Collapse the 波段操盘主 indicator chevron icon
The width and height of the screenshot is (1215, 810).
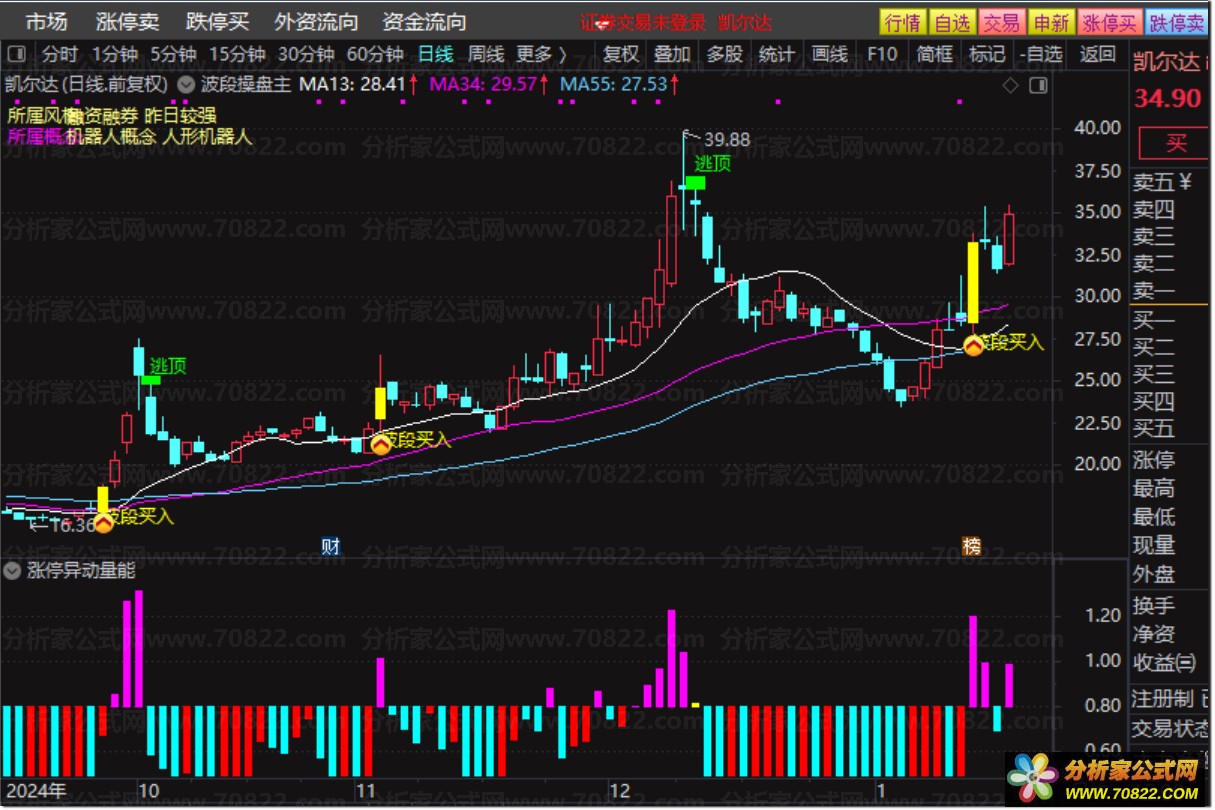(x=184, y=85)
